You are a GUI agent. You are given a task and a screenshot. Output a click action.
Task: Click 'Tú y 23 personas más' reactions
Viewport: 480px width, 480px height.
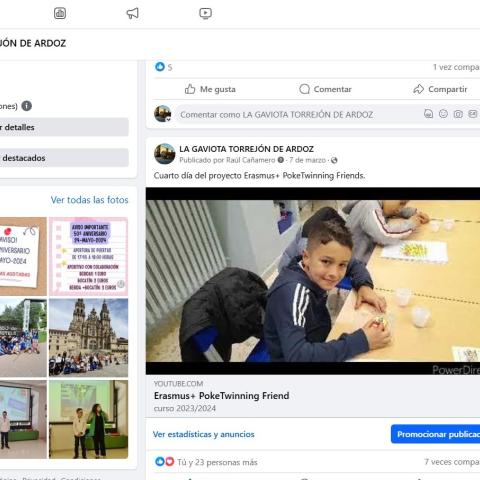pos(217,462)
